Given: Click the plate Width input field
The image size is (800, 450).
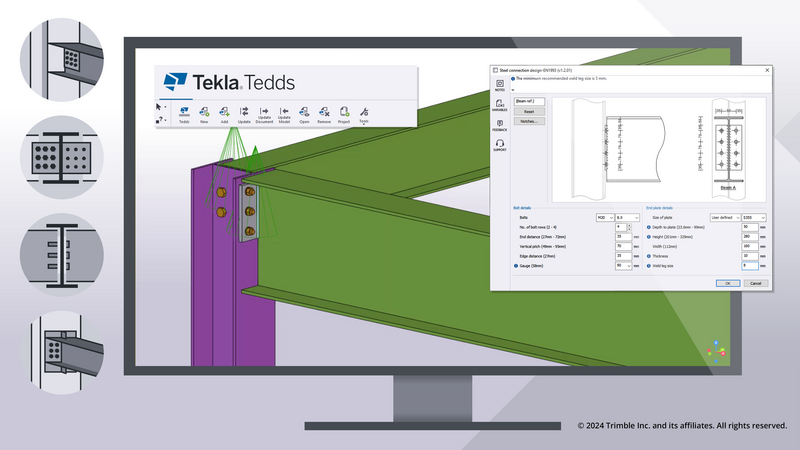Looking at the screenshot, I should pos(749,246).
